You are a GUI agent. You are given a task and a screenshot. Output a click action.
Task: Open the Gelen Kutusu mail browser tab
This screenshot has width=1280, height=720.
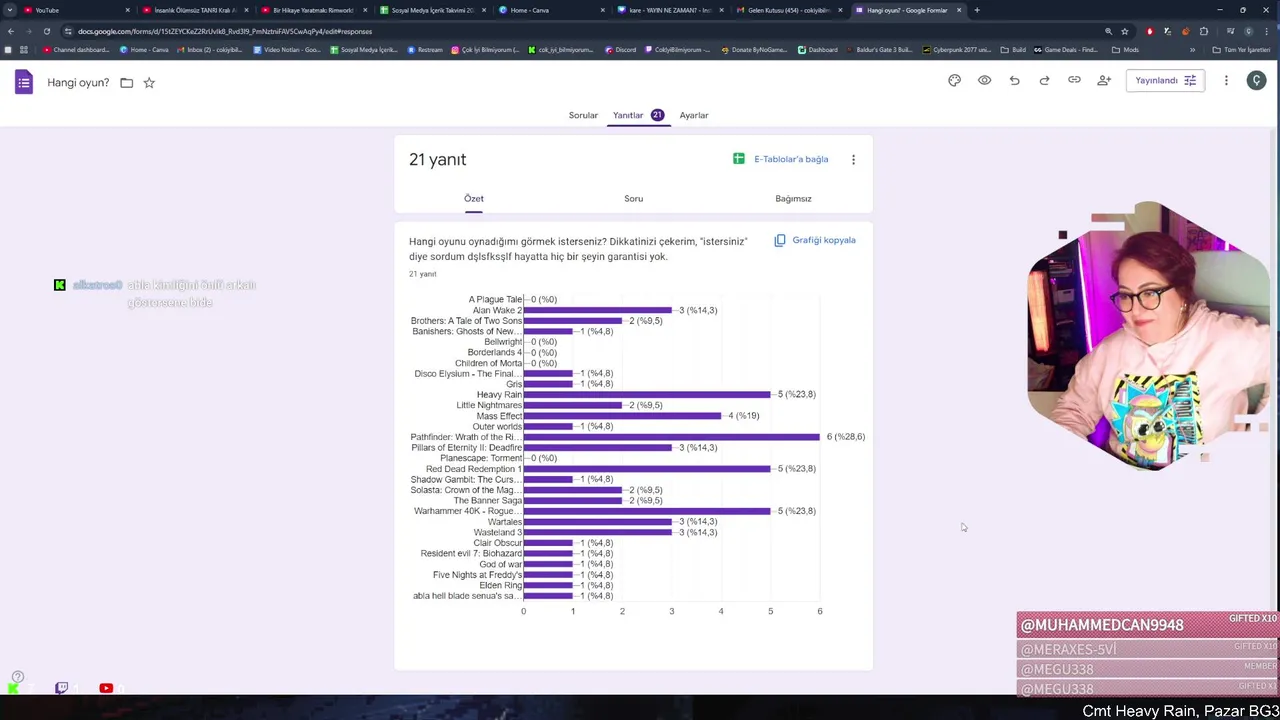pos(788,10)
